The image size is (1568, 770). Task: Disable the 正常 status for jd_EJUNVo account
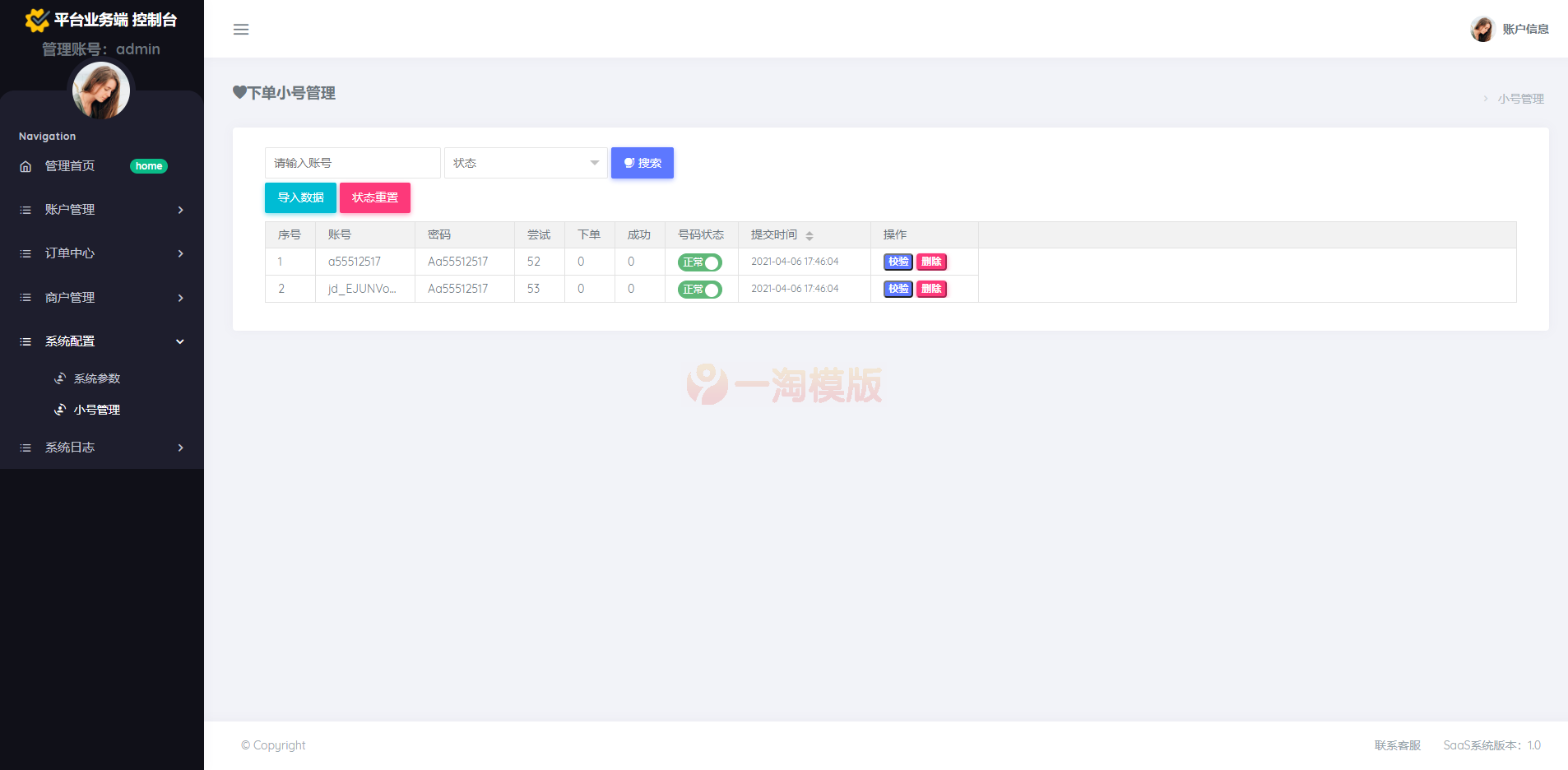click(x=700, y=289)
